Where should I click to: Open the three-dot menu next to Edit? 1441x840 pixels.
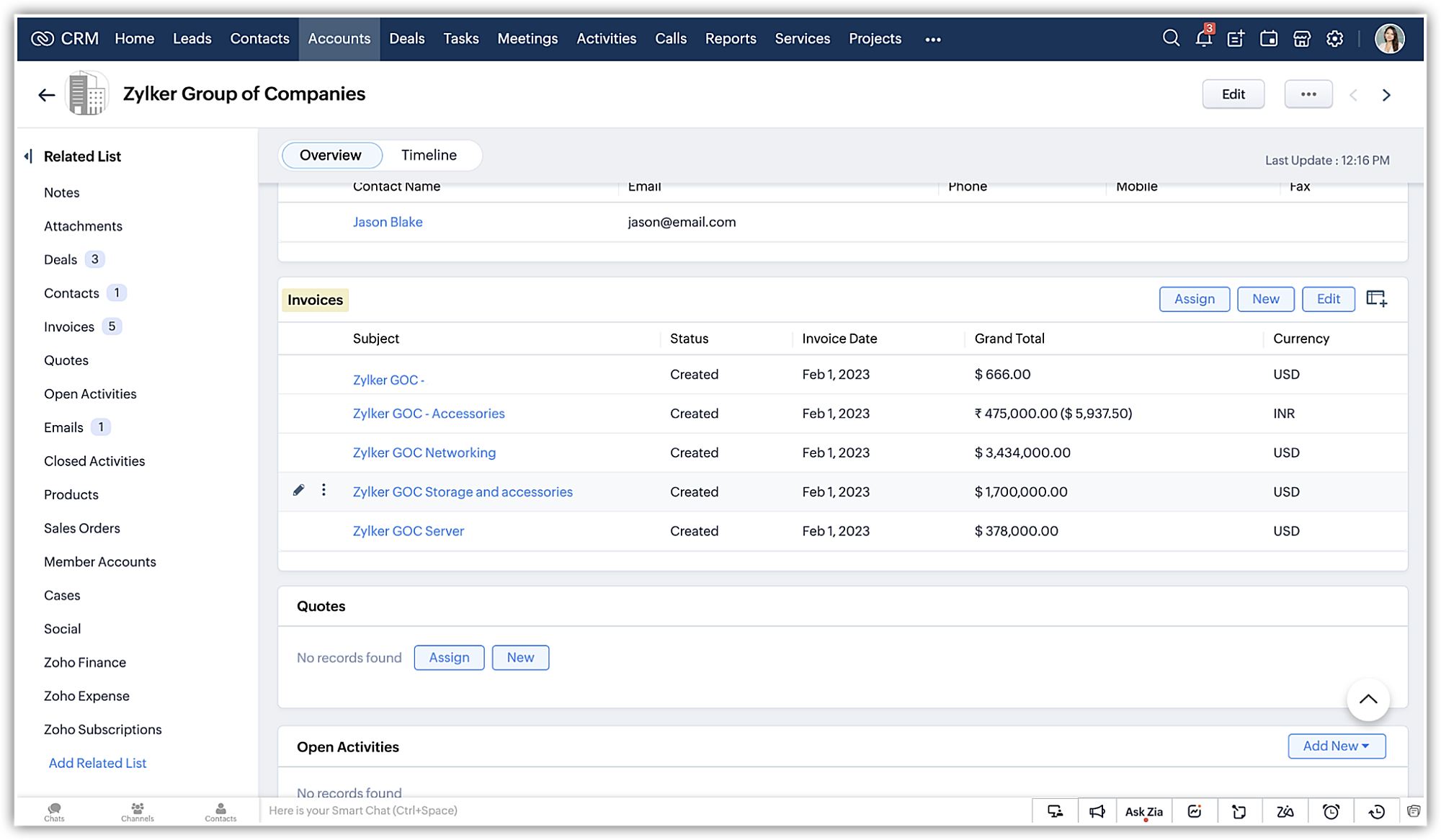(x=1308, y=94)
